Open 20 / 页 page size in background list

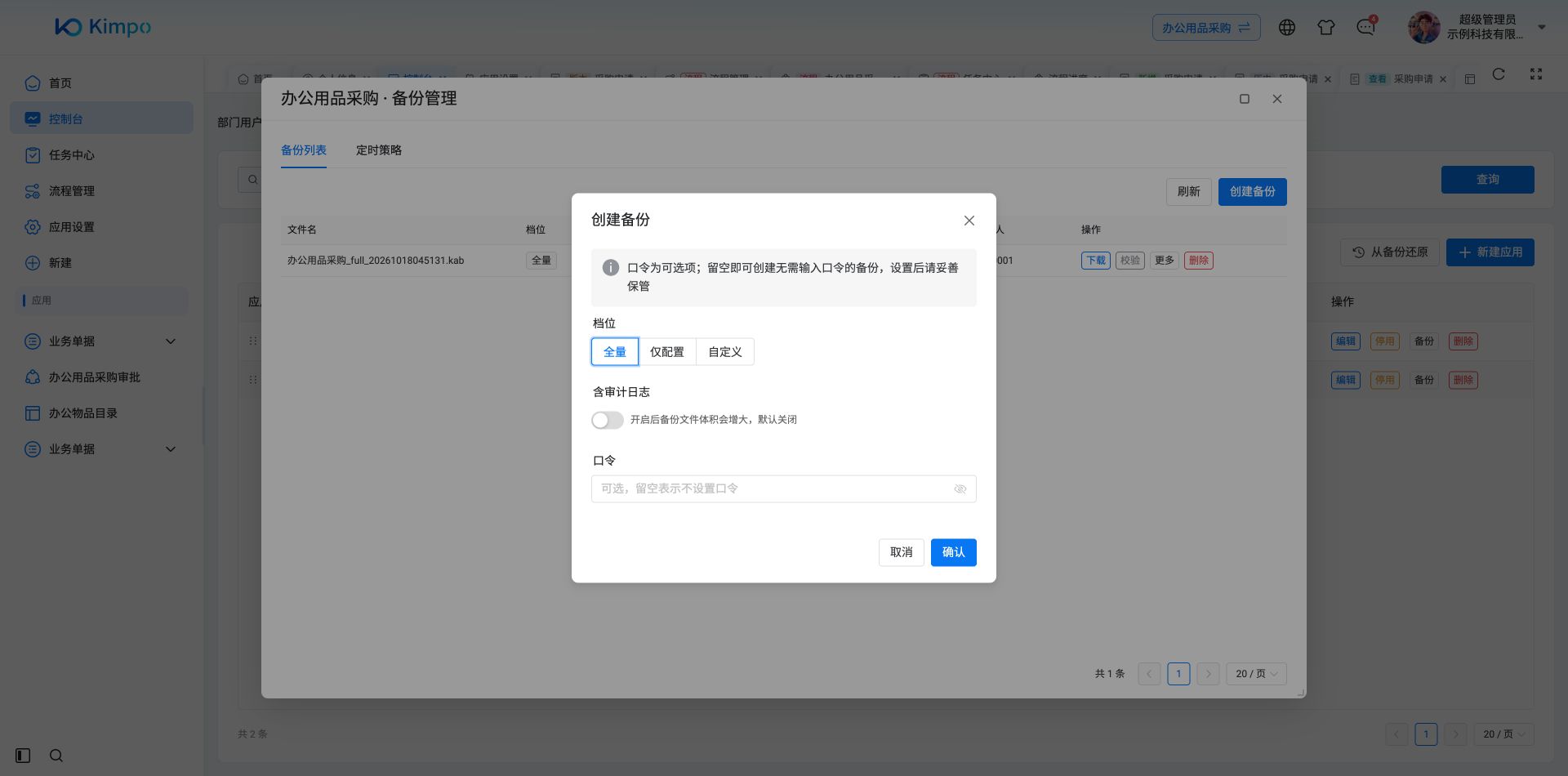point(1504,734)
